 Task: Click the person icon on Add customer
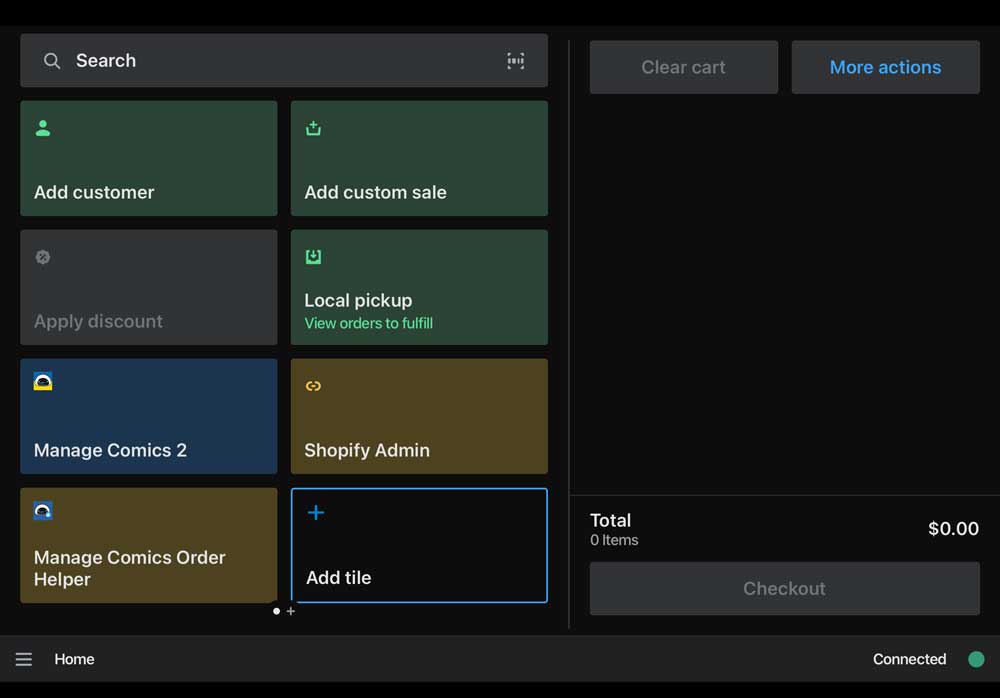click(x=43, y=128)
